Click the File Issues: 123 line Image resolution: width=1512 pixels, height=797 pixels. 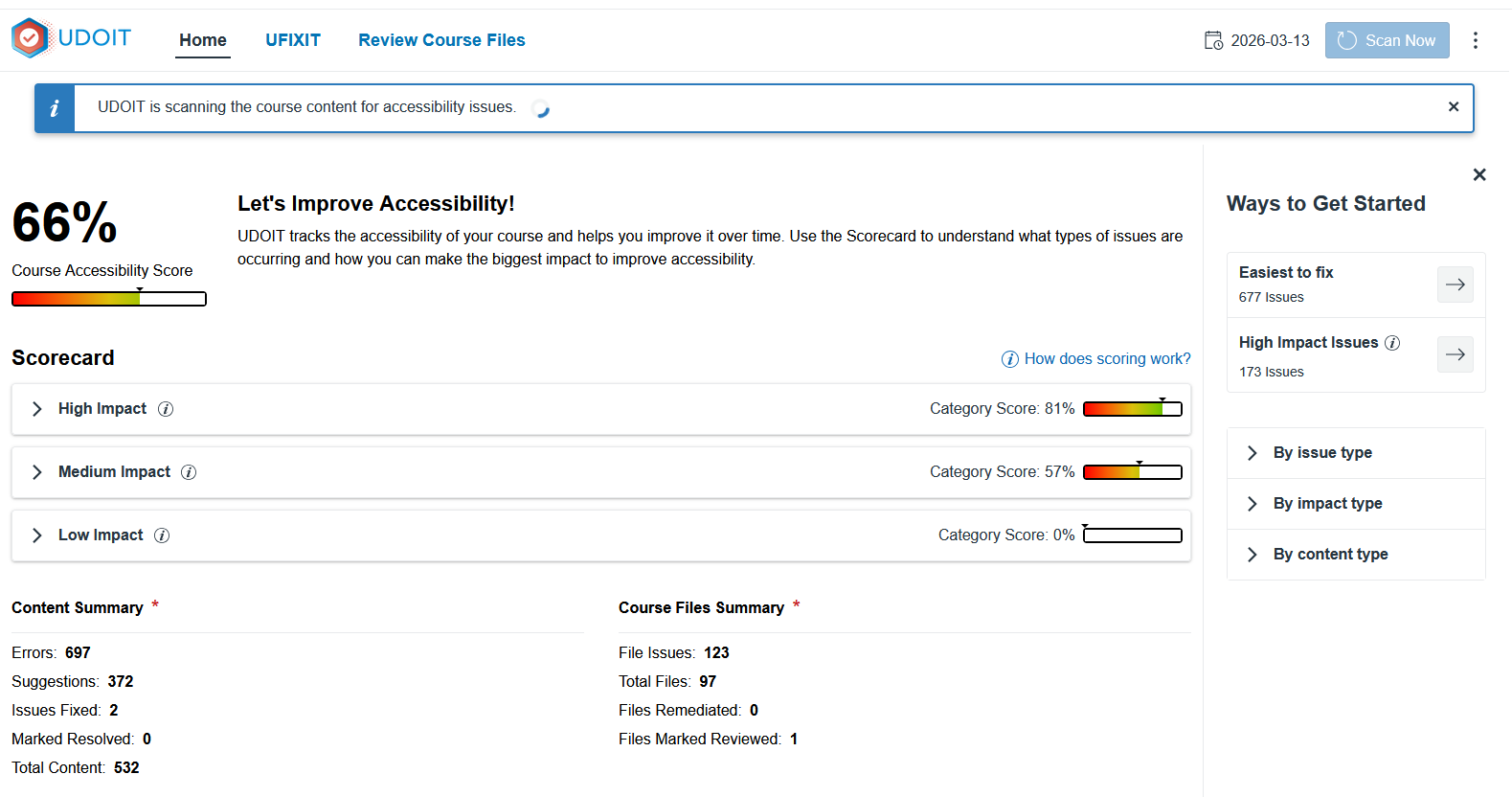tap(674, 652)
